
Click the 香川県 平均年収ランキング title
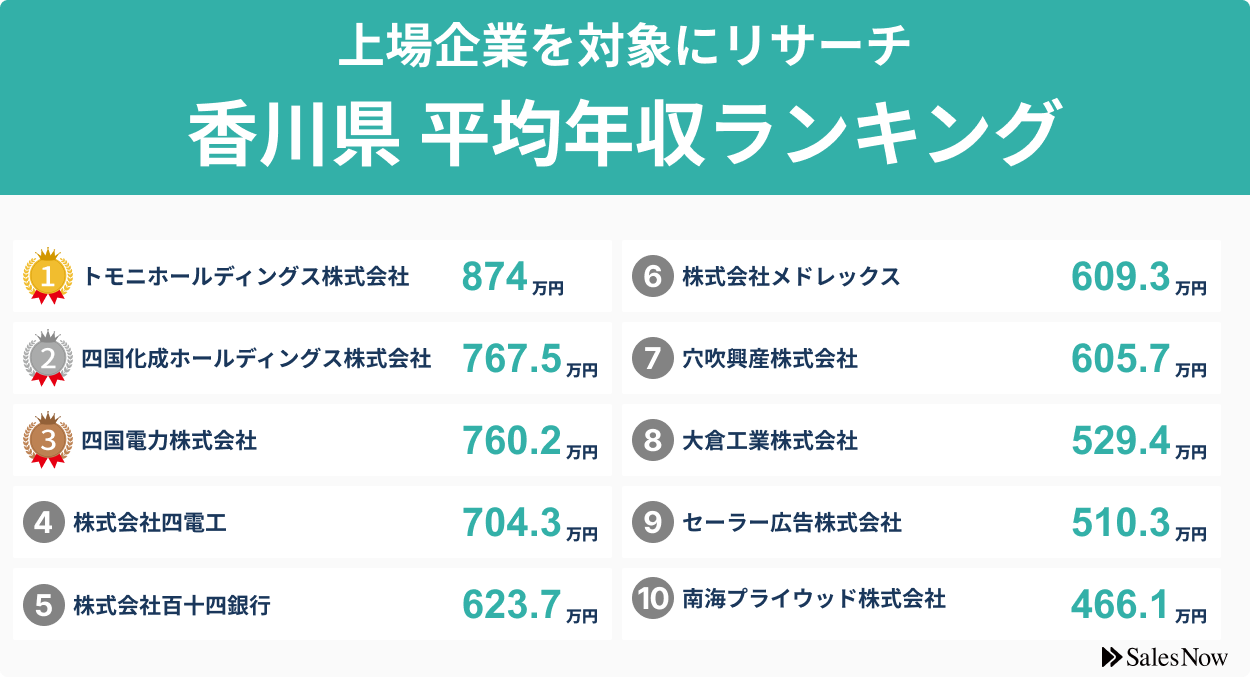(622, 134)
